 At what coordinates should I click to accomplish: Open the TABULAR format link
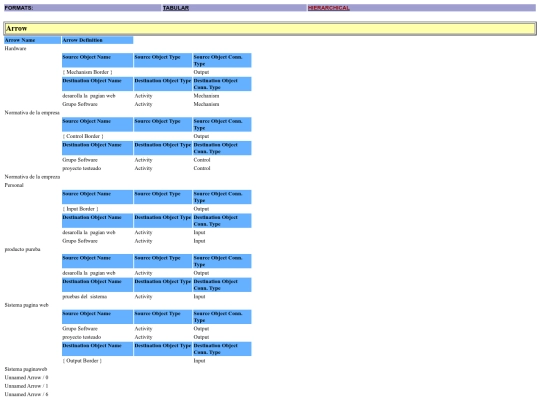(176, 8)
